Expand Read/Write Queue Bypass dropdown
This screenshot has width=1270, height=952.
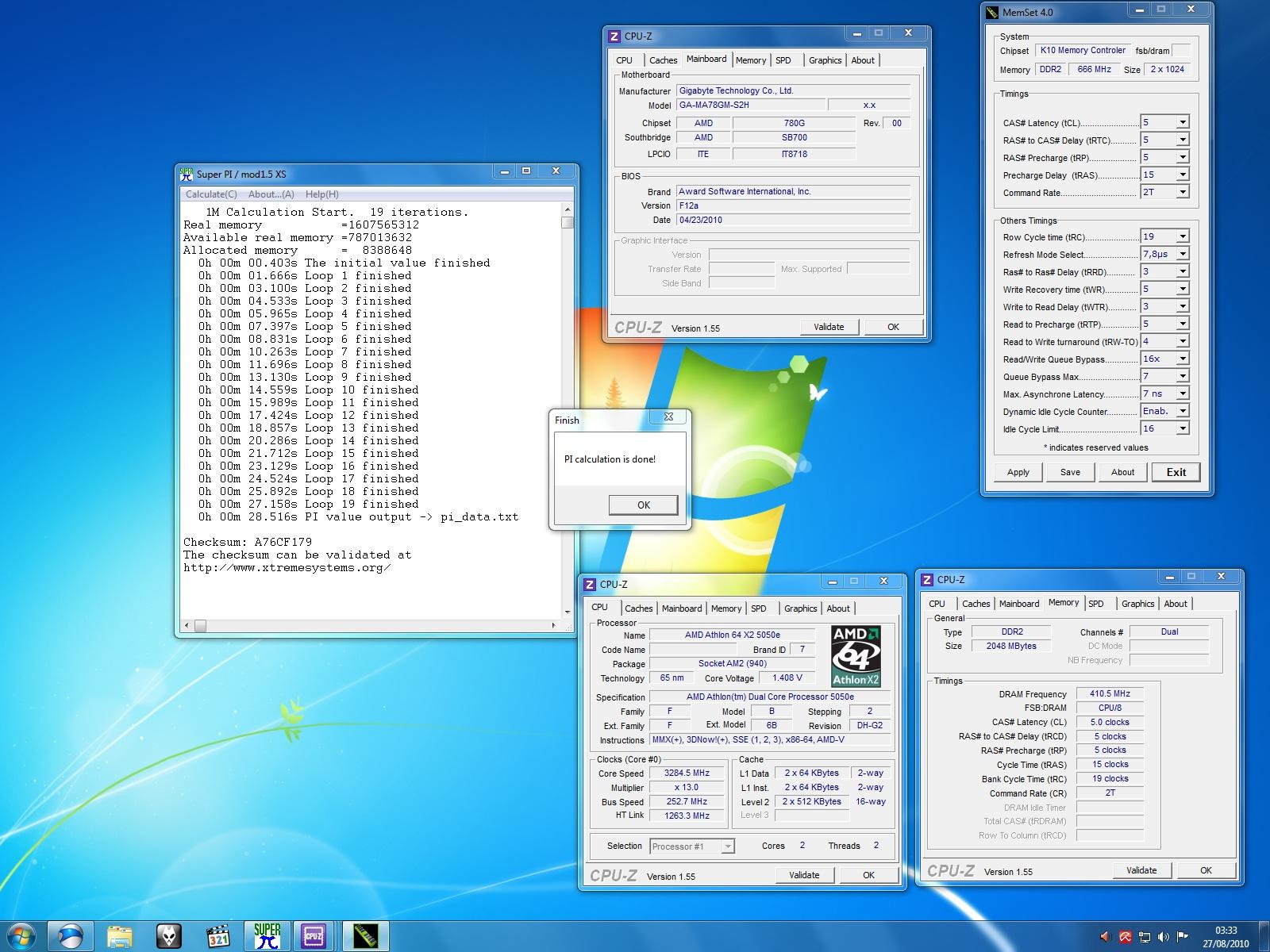1183,359
